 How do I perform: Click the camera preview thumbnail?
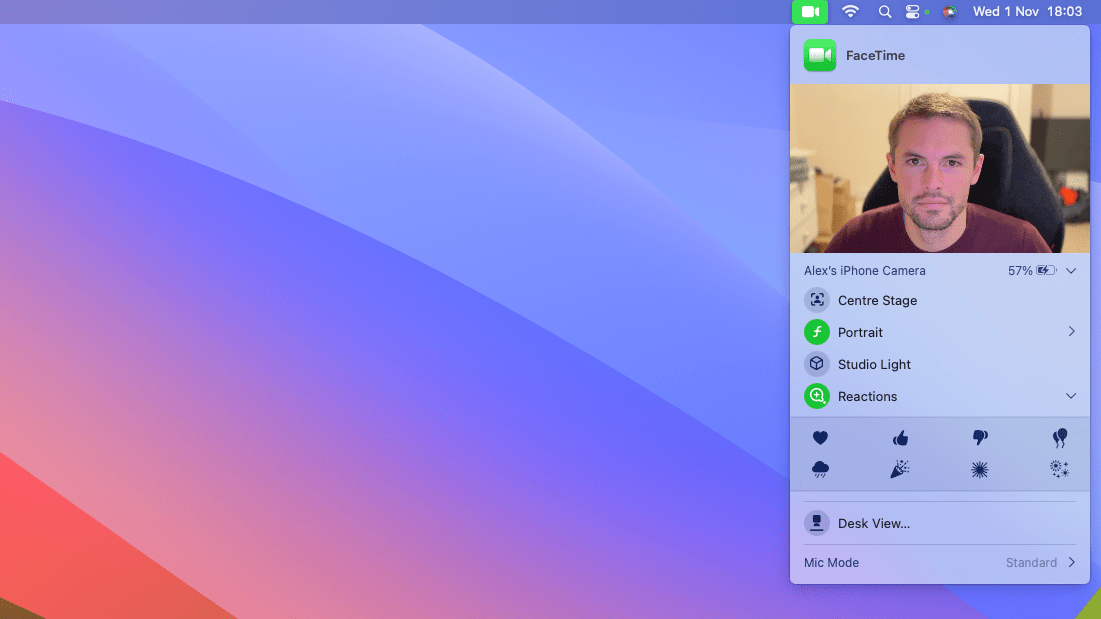point(940,168)
